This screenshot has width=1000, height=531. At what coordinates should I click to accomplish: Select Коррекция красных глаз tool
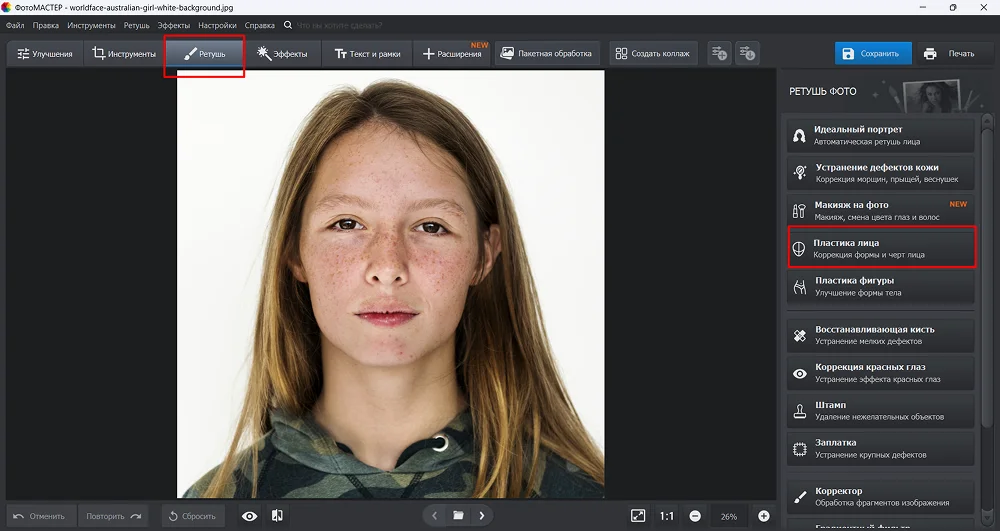(x=880, y=373)
